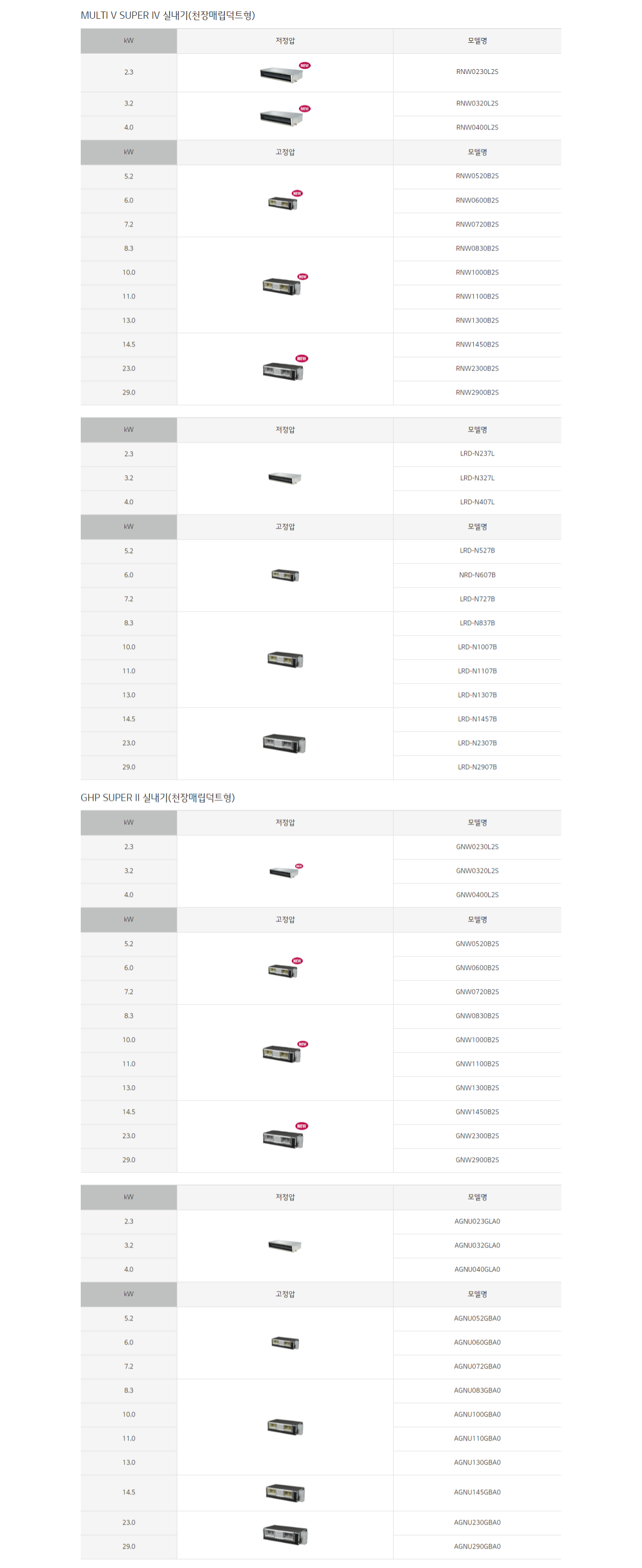Open the product image beside AGNU032GLA0
The height and width of the screenshot is (1568, 642).
284,1245
